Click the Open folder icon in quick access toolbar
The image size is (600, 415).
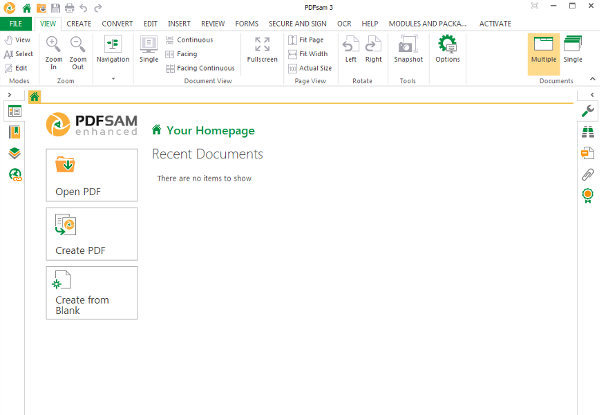(x=41, y=8)
